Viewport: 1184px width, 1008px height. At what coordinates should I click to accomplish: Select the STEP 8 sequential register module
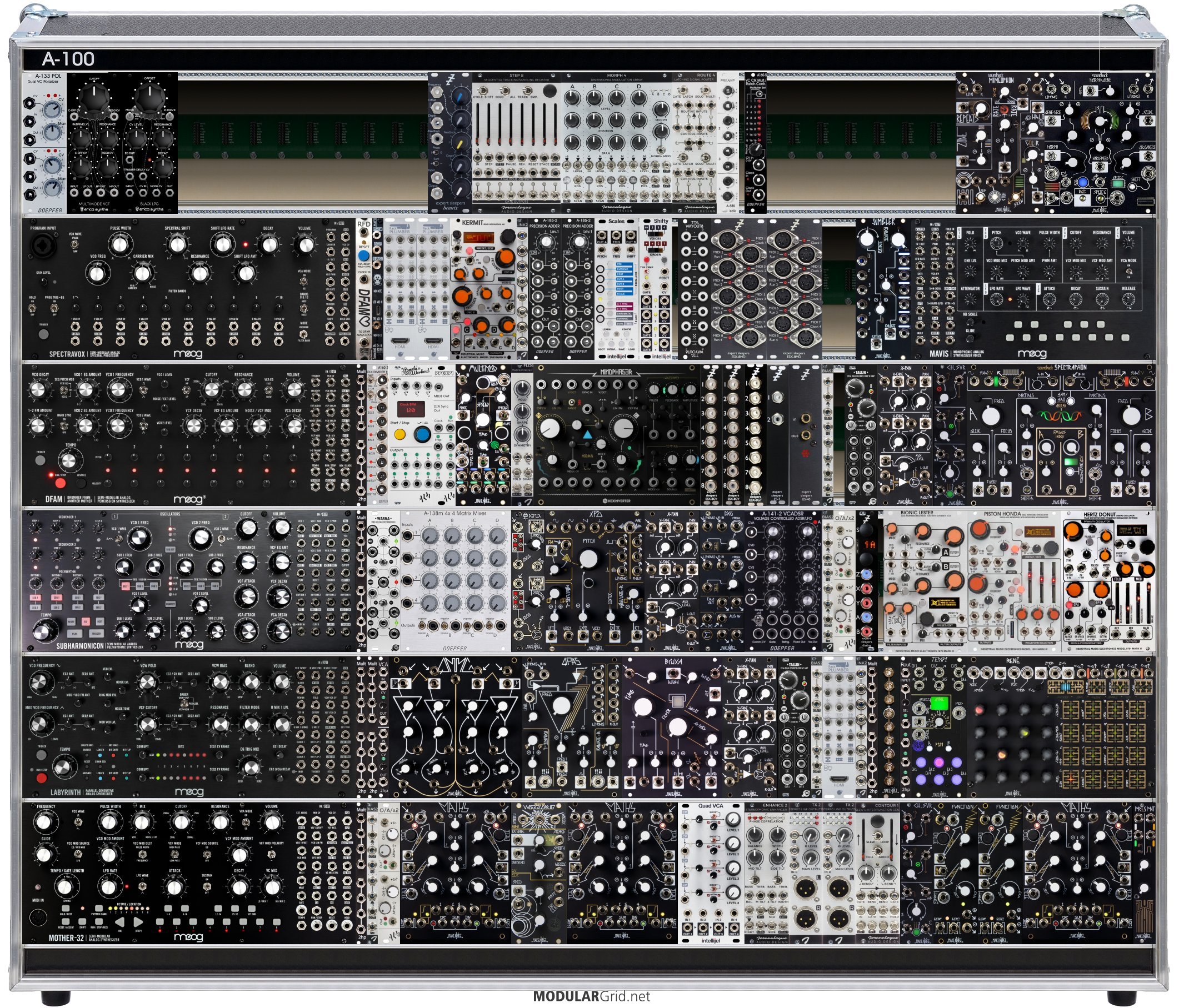click(x=518, y=143)
